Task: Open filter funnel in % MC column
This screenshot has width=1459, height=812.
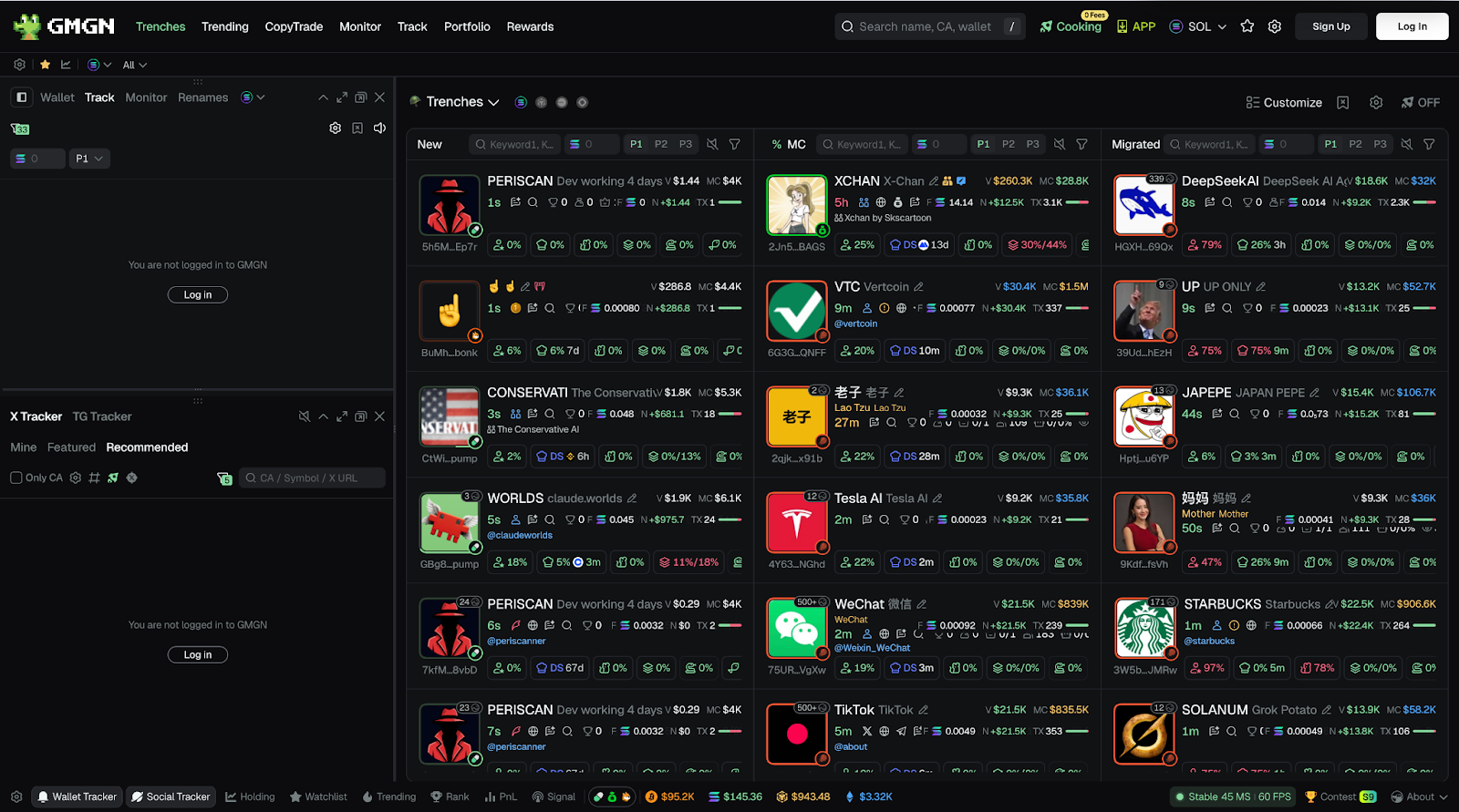Action: pyautogui.click(x=1082, y=144)
